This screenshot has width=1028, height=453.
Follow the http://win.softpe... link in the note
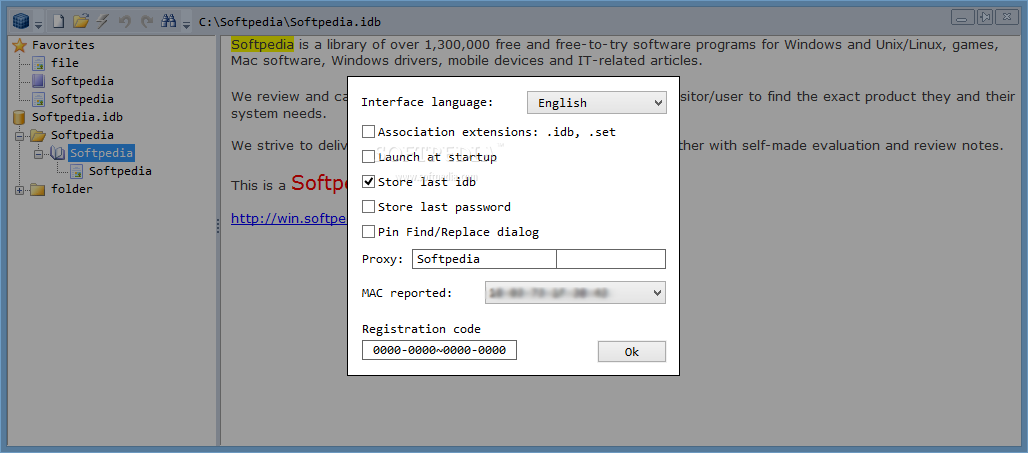[288, 218]
